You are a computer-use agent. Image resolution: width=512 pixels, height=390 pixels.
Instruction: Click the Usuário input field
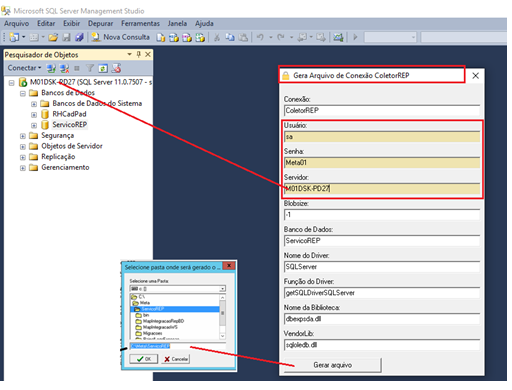click(x=382, y=137)
